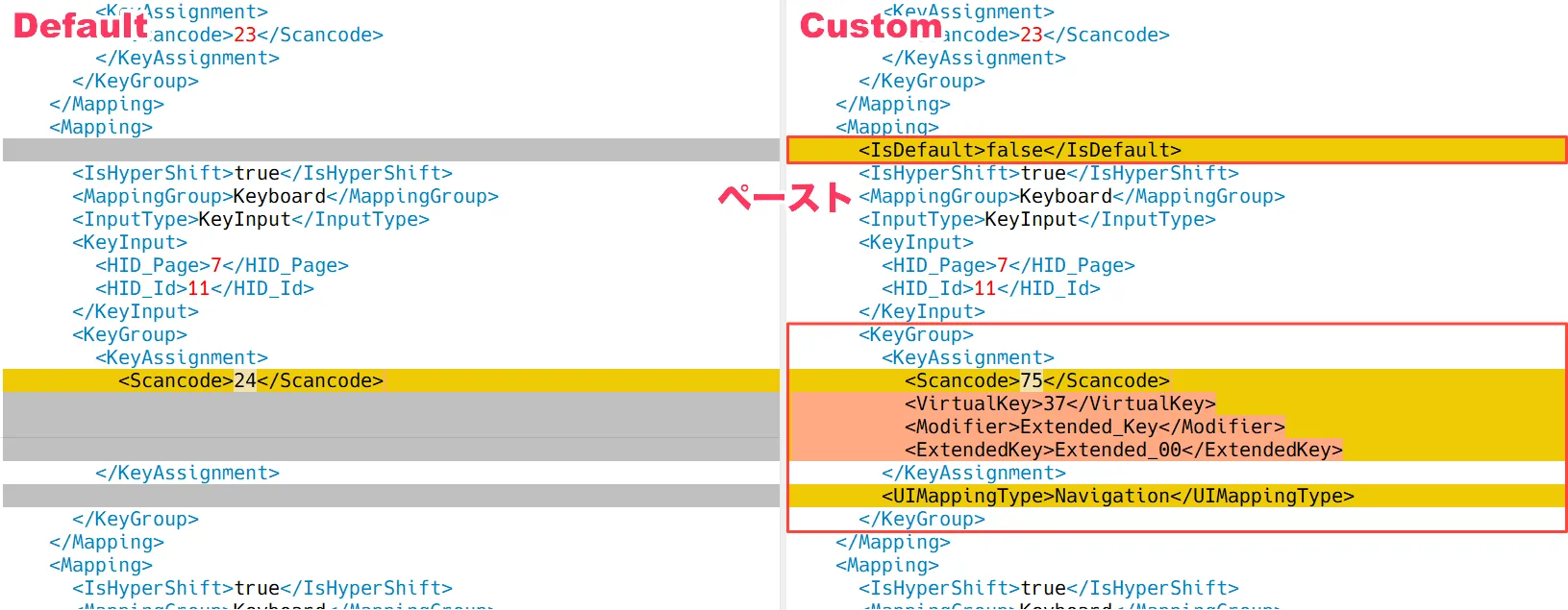The width and height of the screenshot is (1568, 610).
Task: Select closing KeyInput tag in Custom pane
Action: 922,311
